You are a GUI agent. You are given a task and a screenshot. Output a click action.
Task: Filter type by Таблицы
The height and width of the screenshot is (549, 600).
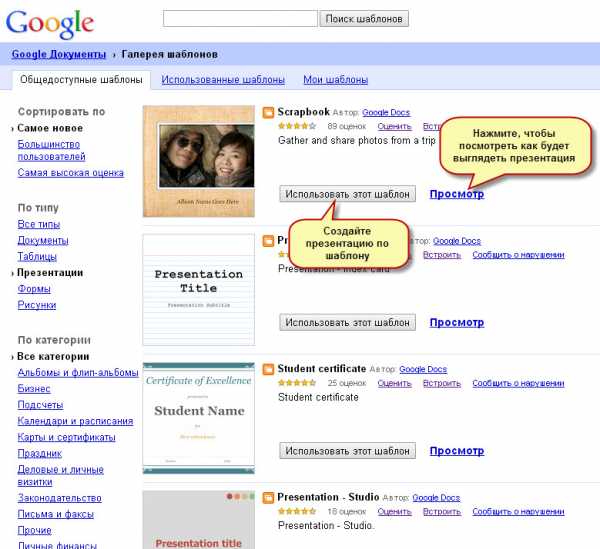37,257
